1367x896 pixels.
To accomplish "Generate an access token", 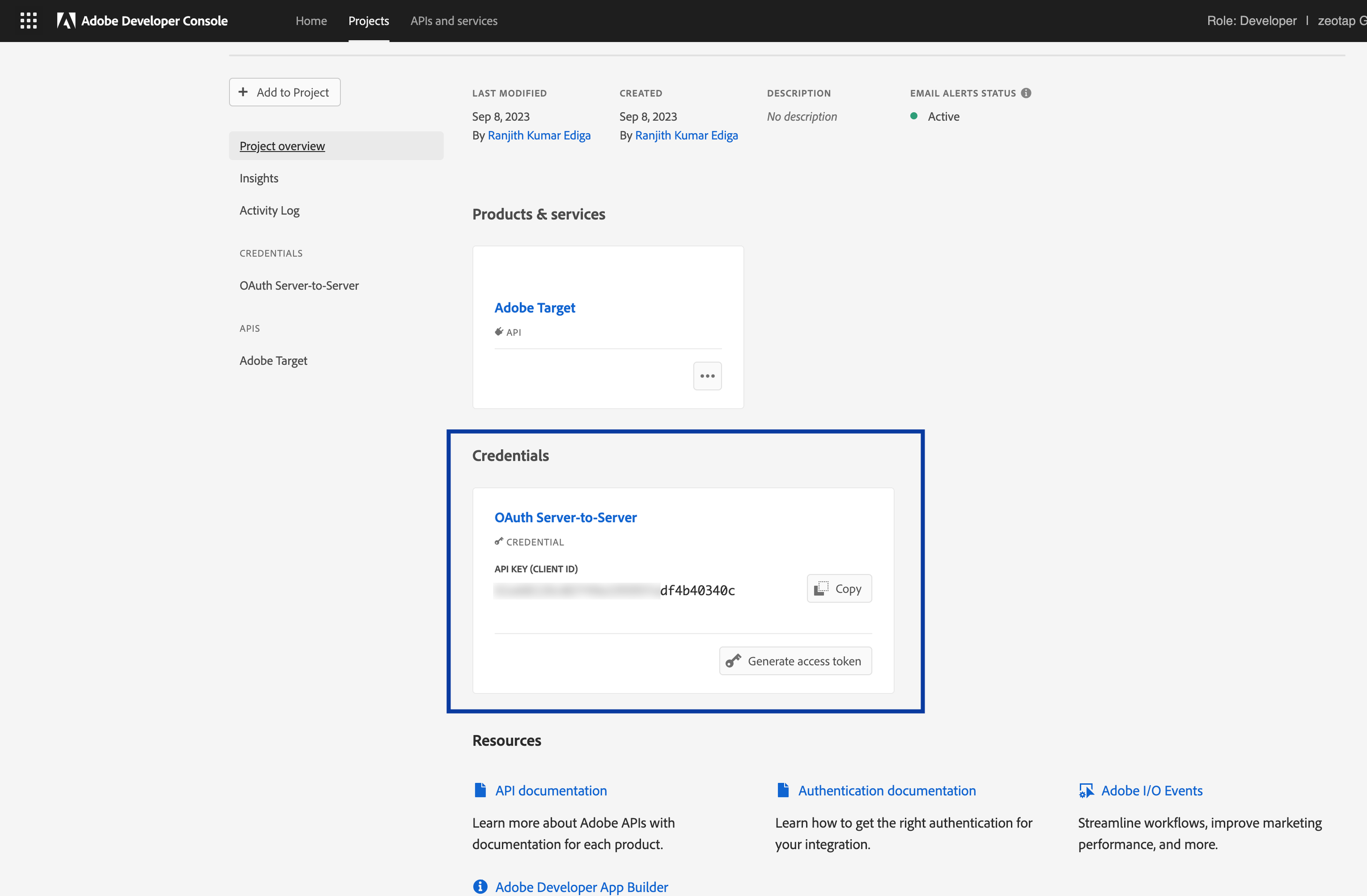I will coord(795,661).
